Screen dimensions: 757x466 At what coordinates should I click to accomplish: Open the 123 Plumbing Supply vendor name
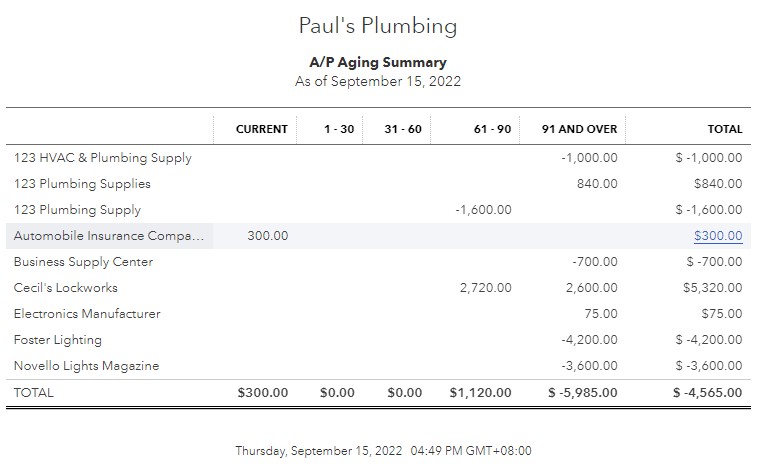(x=77, y=210)
